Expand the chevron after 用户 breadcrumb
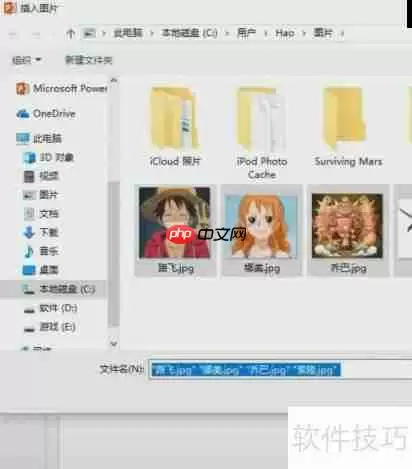412x469 pixels. click(266, 34)
